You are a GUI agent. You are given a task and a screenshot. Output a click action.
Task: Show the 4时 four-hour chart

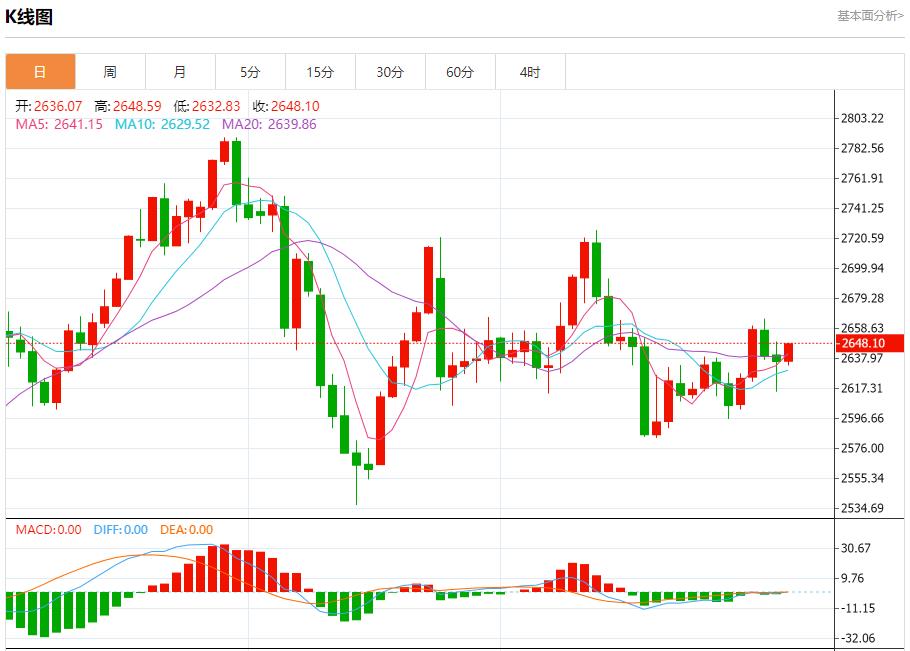530,72
